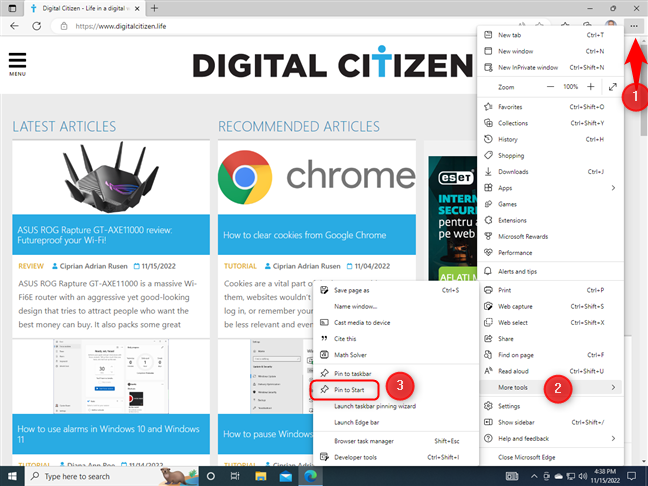This screenshot has height=486, width=648.
Task: Select New tab menu entry
Action: [550, 35]
